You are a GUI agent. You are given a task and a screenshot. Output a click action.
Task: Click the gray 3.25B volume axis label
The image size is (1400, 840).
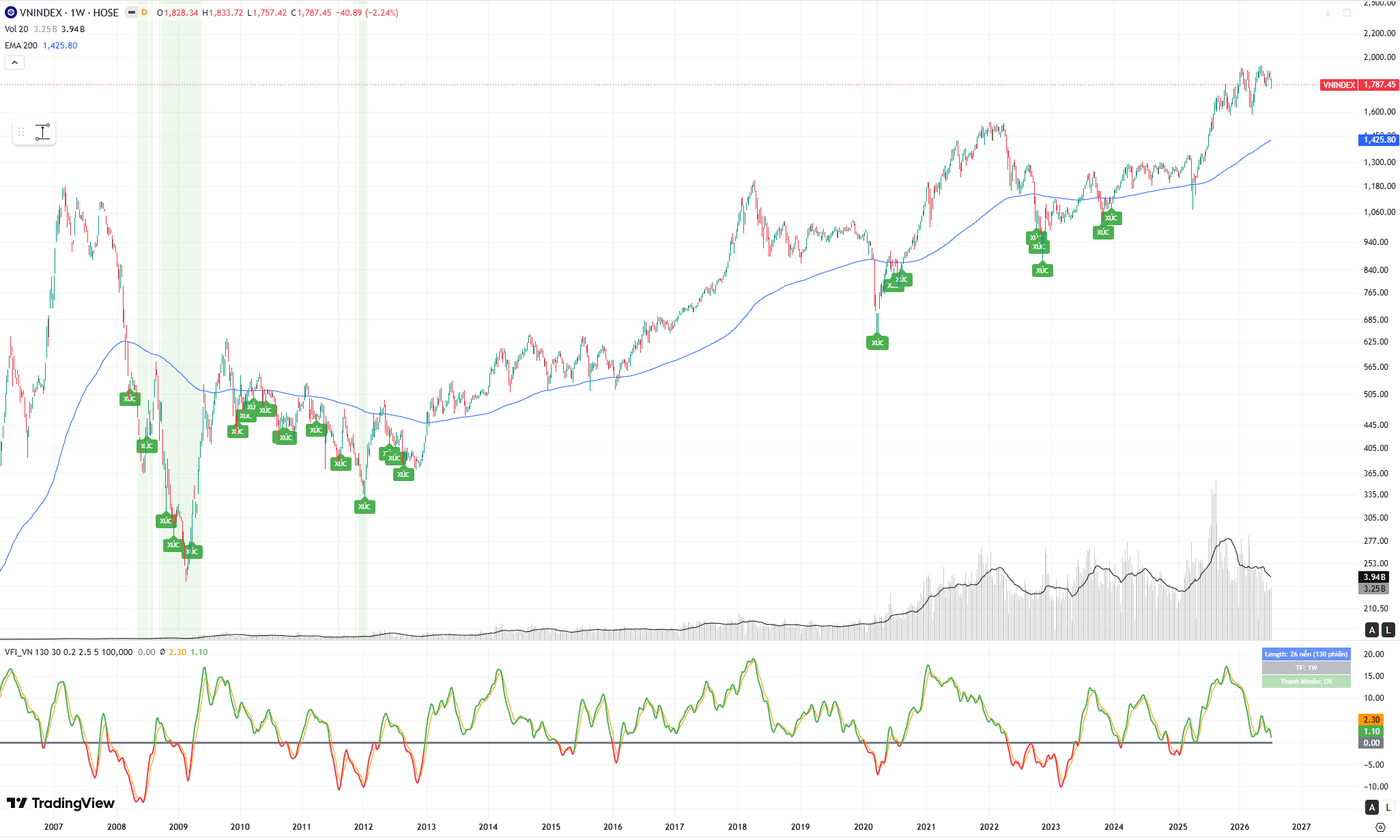[x=1374, y=589]
